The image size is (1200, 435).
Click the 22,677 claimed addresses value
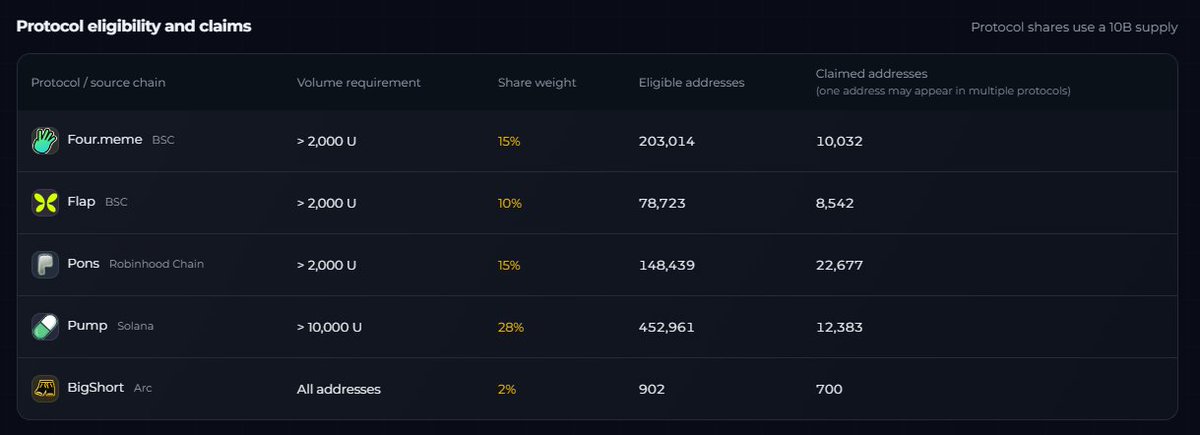point(839,265)
